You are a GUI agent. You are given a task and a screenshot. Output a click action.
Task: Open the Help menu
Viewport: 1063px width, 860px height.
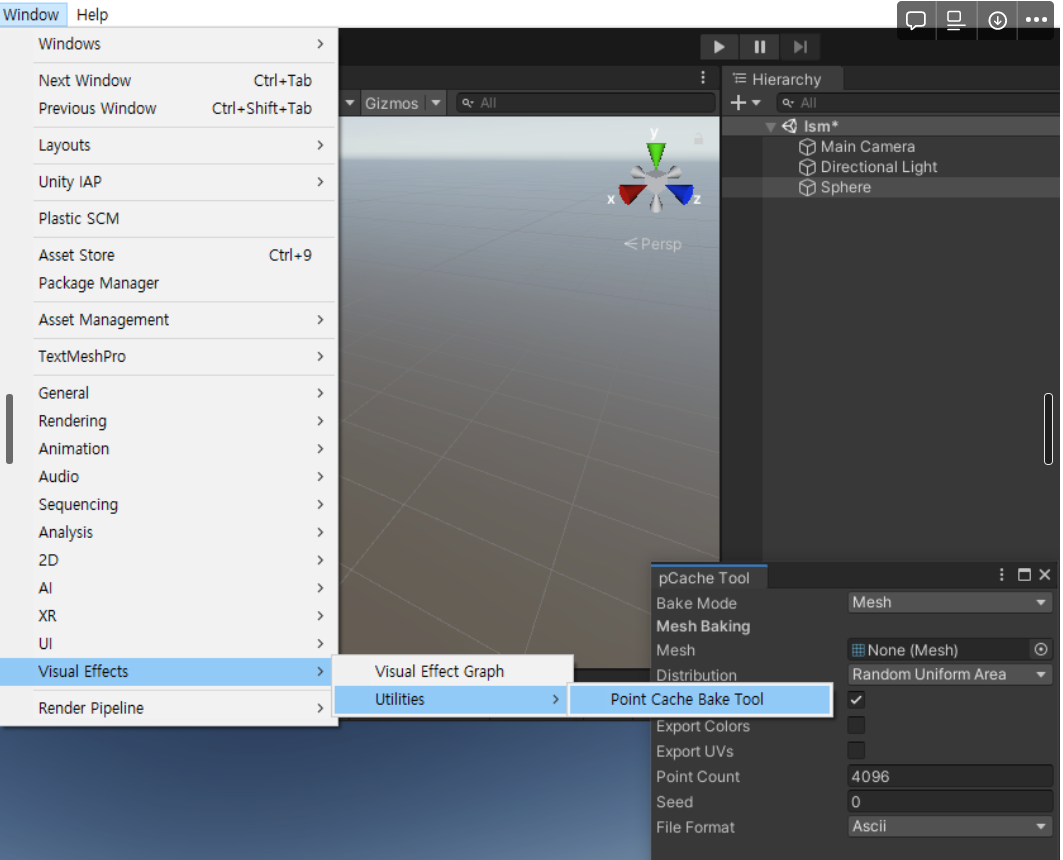pyautogui.click(x=92, y=14)
